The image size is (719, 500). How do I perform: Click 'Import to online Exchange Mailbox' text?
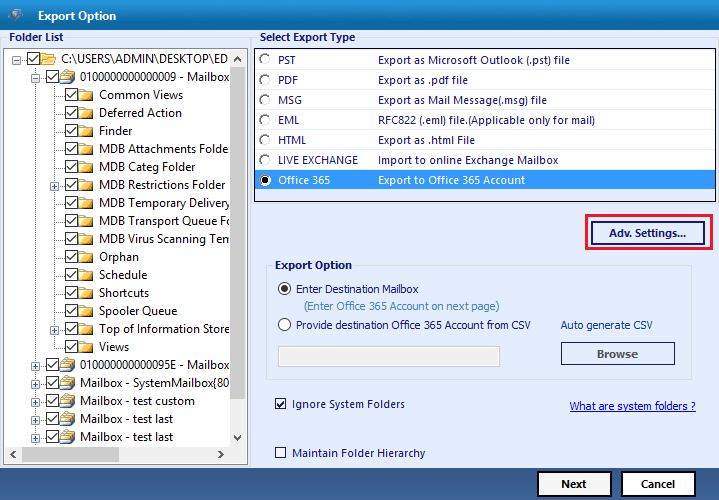(468, 160)
